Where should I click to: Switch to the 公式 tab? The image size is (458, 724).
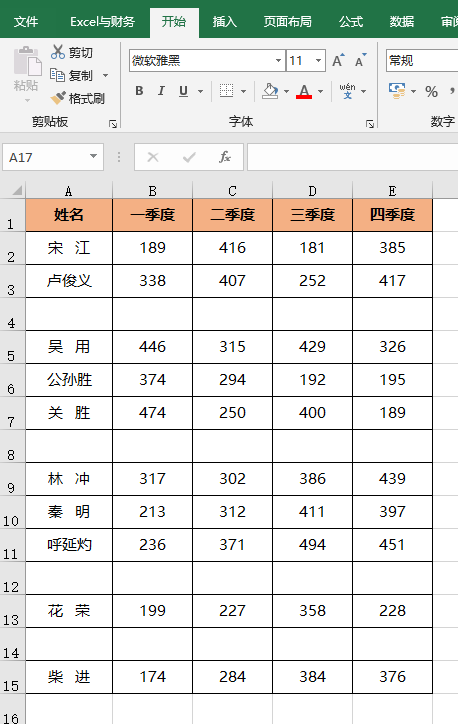pyautogui.click(x=351, y=22)
